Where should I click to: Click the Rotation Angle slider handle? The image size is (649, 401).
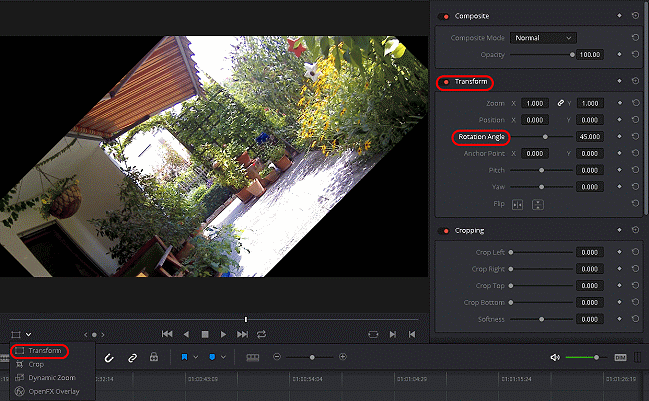(545, 137)
